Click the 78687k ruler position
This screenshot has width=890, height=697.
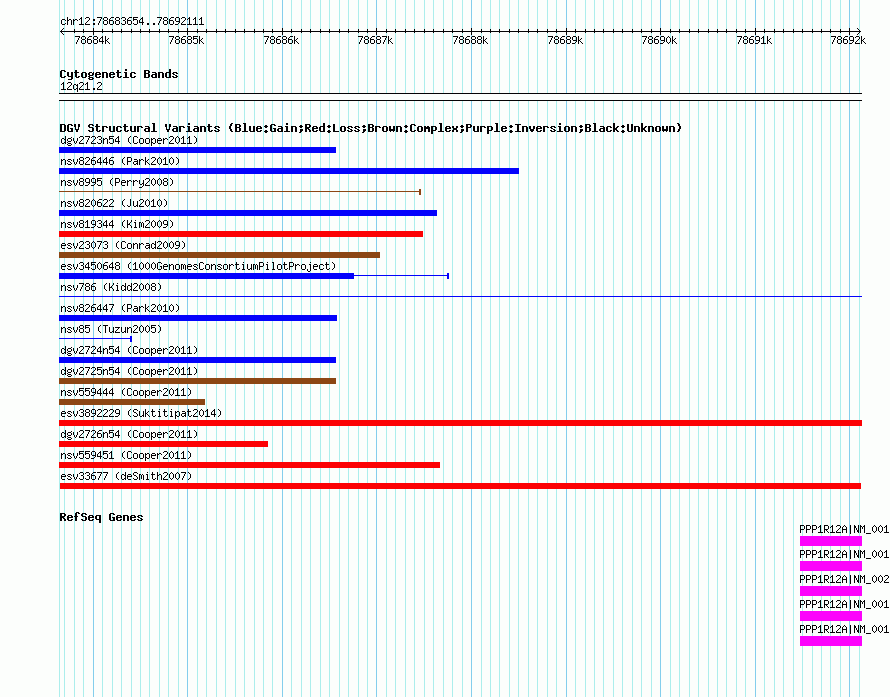(x=375, y=40)
